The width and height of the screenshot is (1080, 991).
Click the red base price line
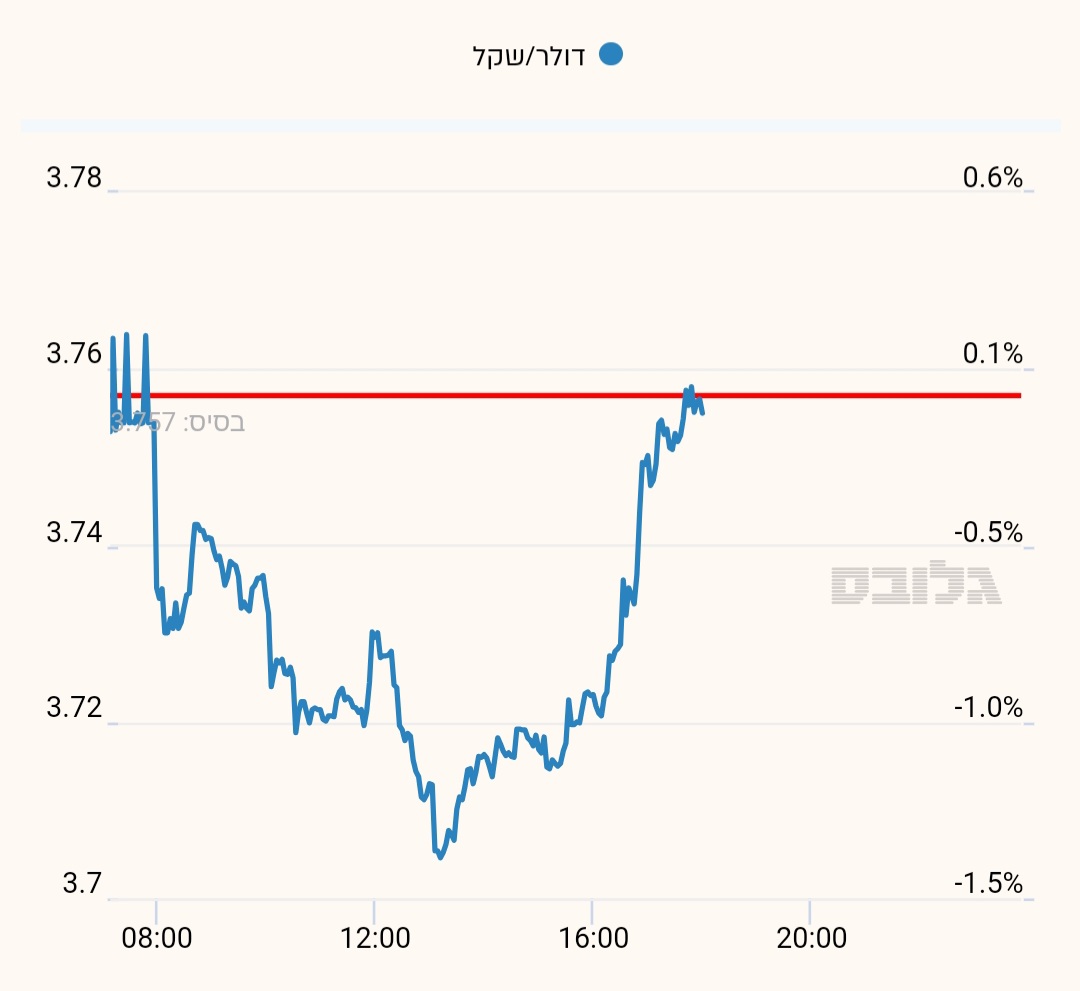click(x=850, y=395)
